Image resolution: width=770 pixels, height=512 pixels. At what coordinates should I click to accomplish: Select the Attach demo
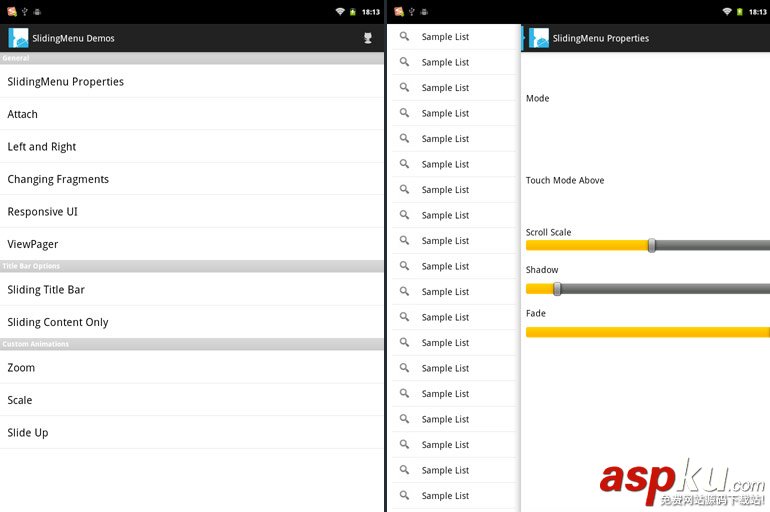[x=23, y=114]
